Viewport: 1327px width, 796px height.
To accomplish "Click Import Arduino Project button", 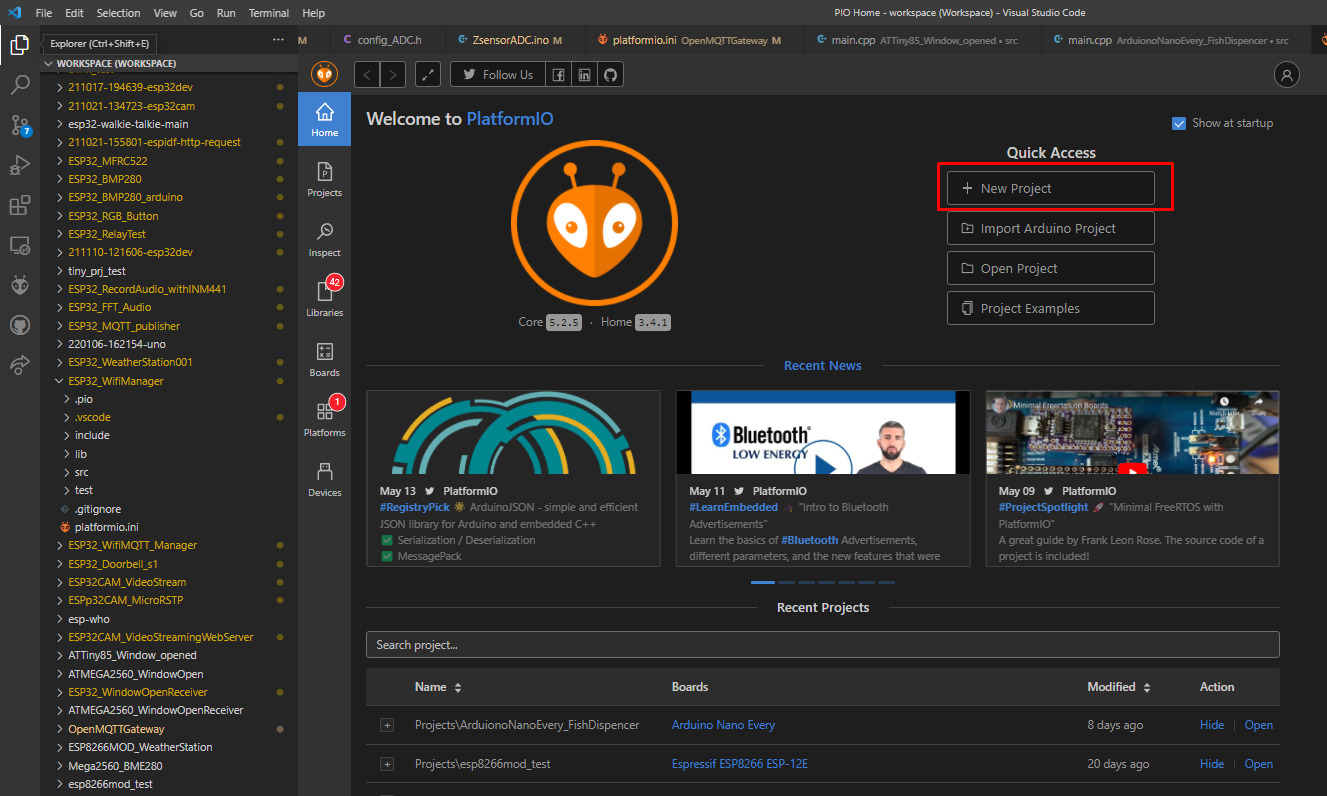I will [1050, 228].
